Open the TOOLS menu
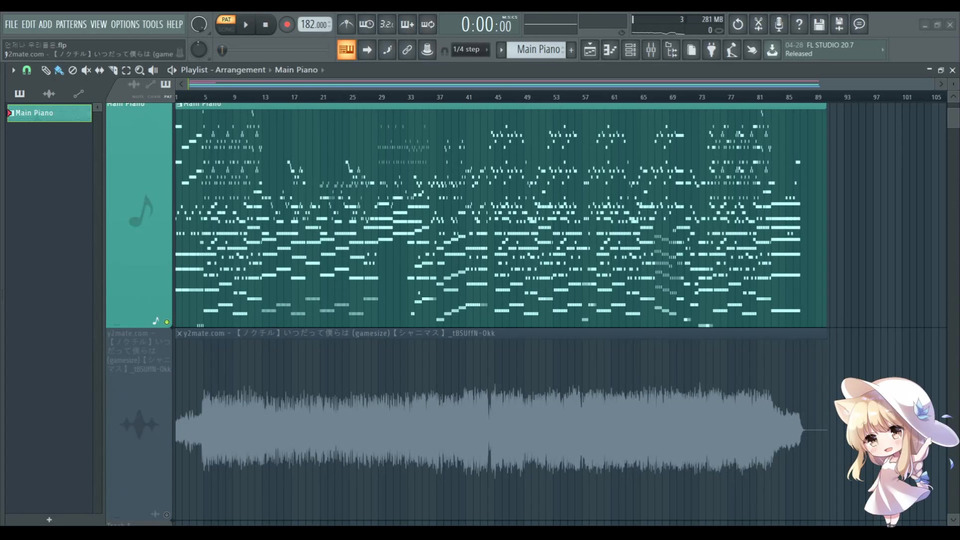This screenshot has height=540, width=960. coord(153,24)
